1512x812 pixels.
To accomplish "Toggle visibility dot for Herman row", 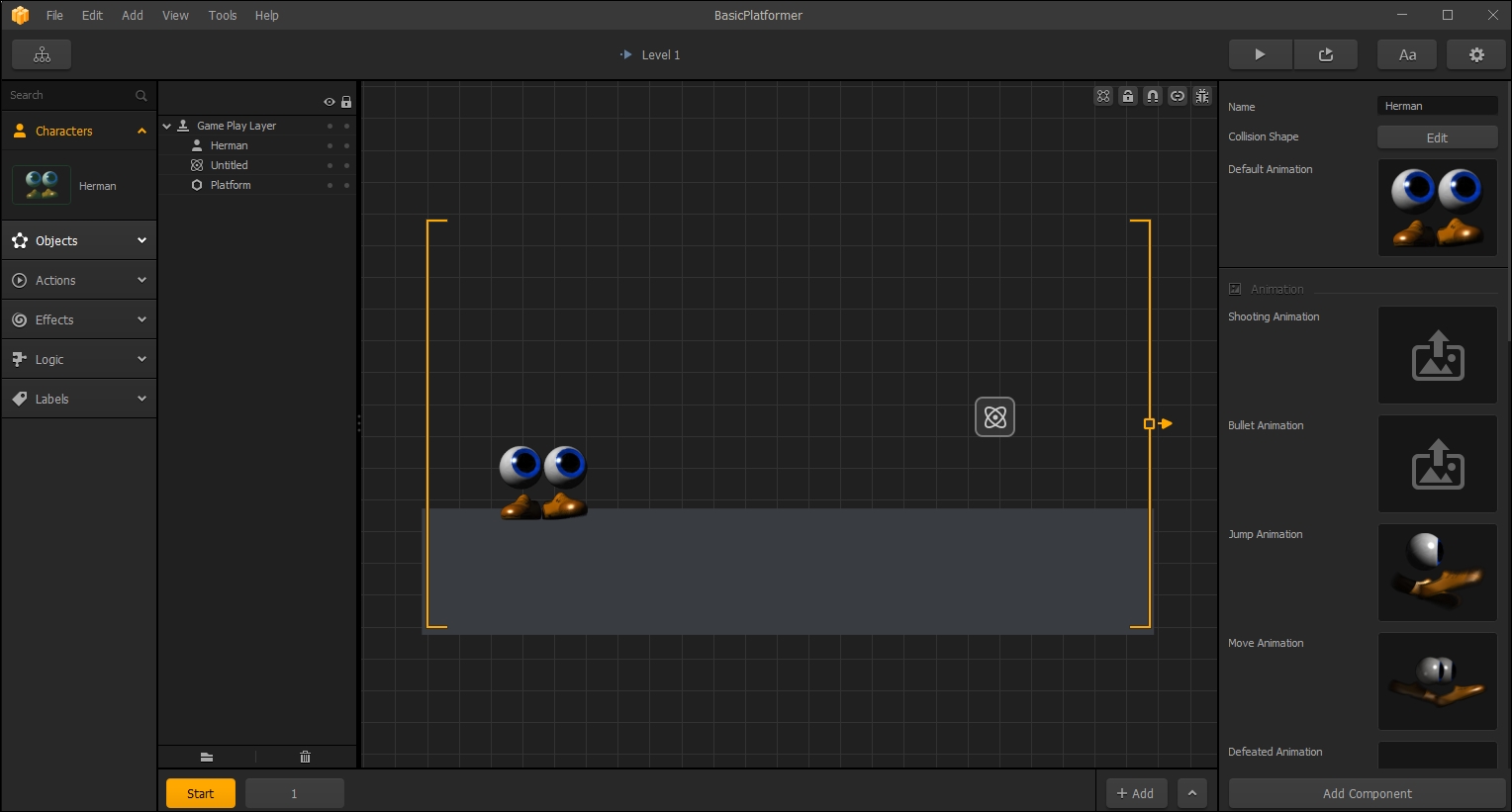I will (330, 145).
